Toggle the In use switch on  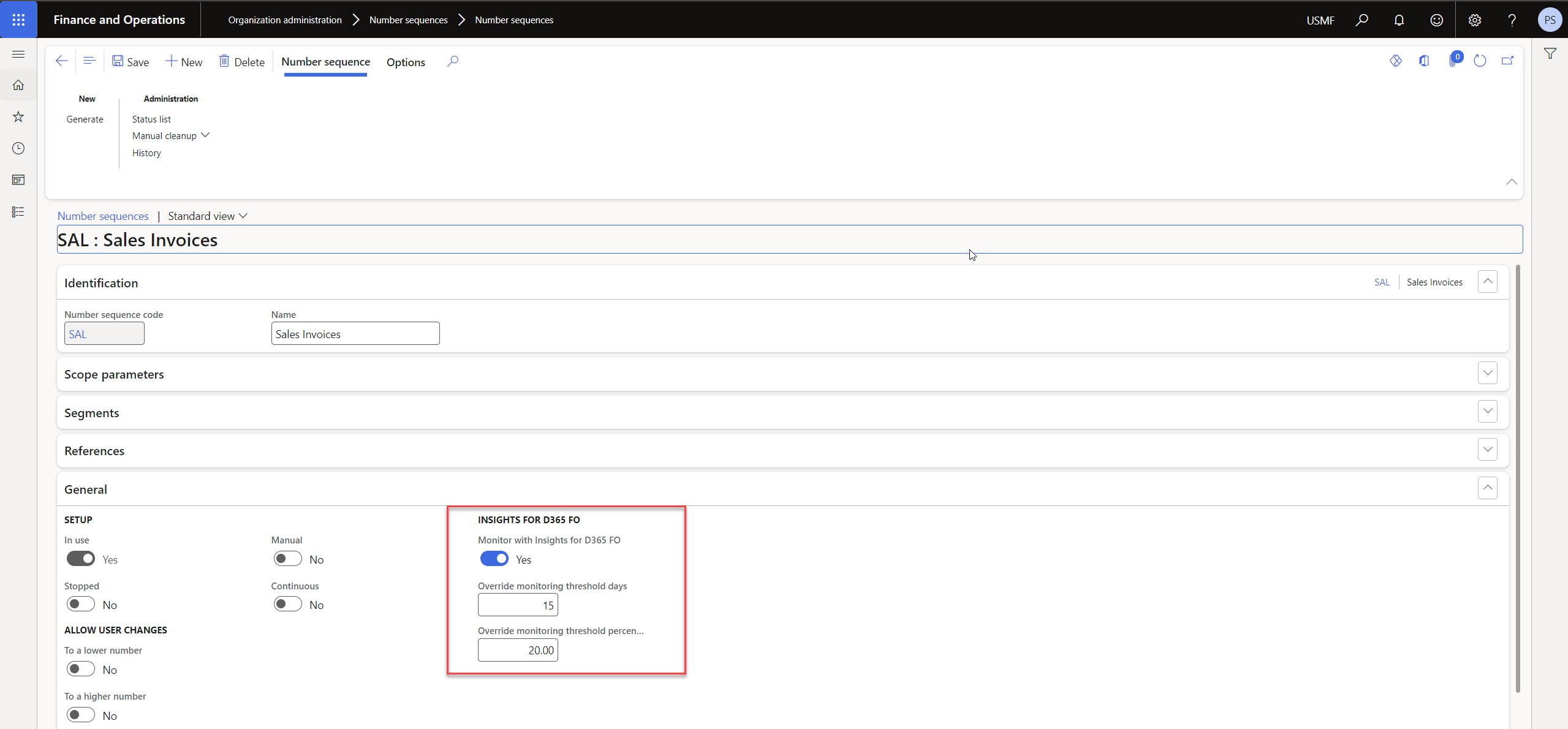point(81,559)
